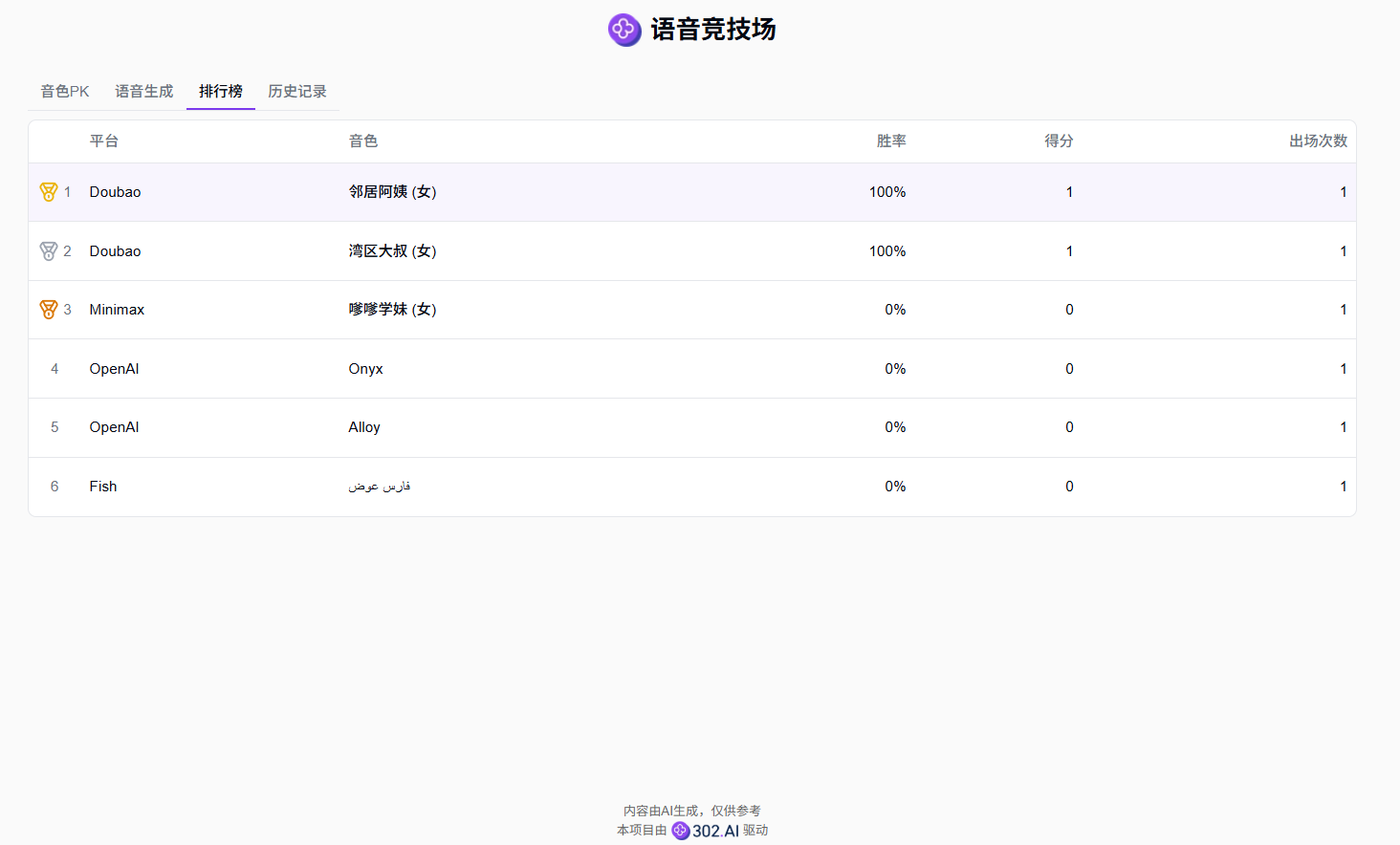Select the Alloy voice name
1400x845 pixels.
[x=364, y=427]
